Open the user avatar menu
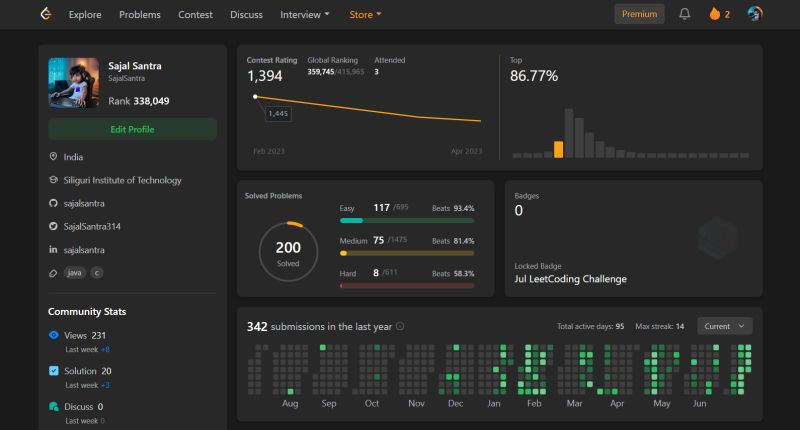The width and height of the screenshot is (800, 430). point(755,14)
